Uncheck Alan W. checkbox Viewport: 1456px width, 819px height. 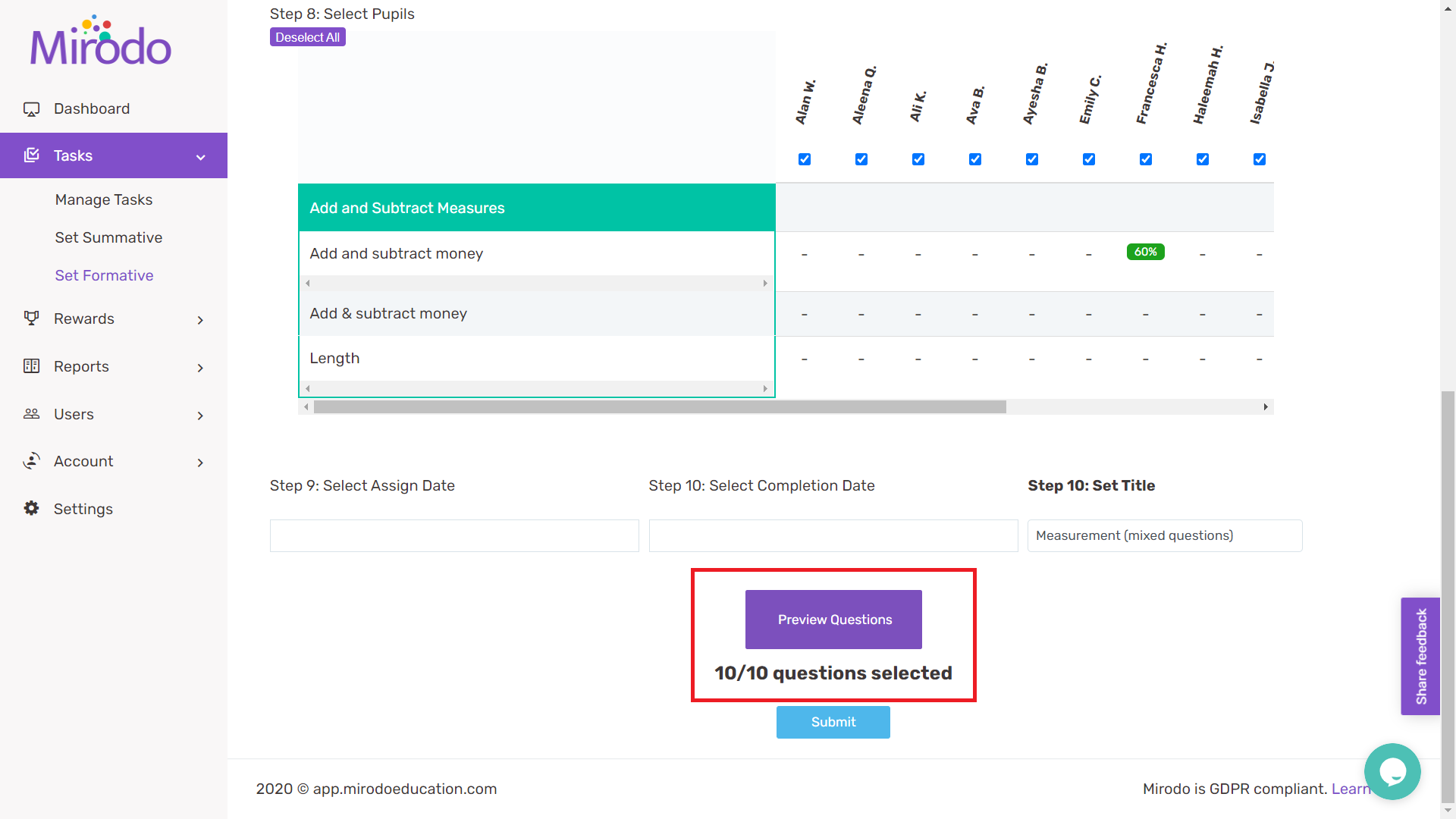tap(805, 159)
